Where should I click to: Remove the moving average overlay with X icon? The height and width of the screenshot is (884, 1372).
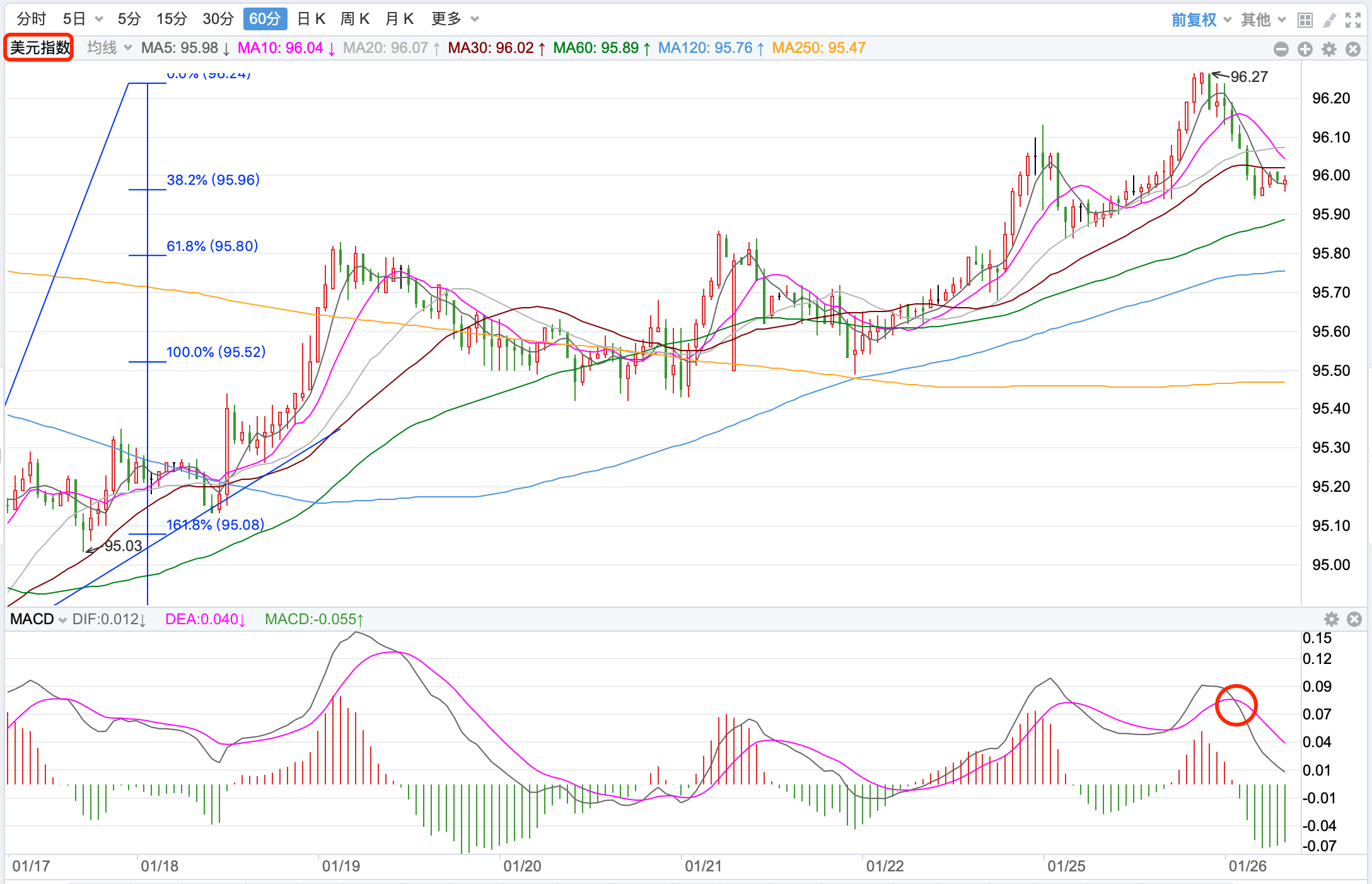tap(1353, 49)
